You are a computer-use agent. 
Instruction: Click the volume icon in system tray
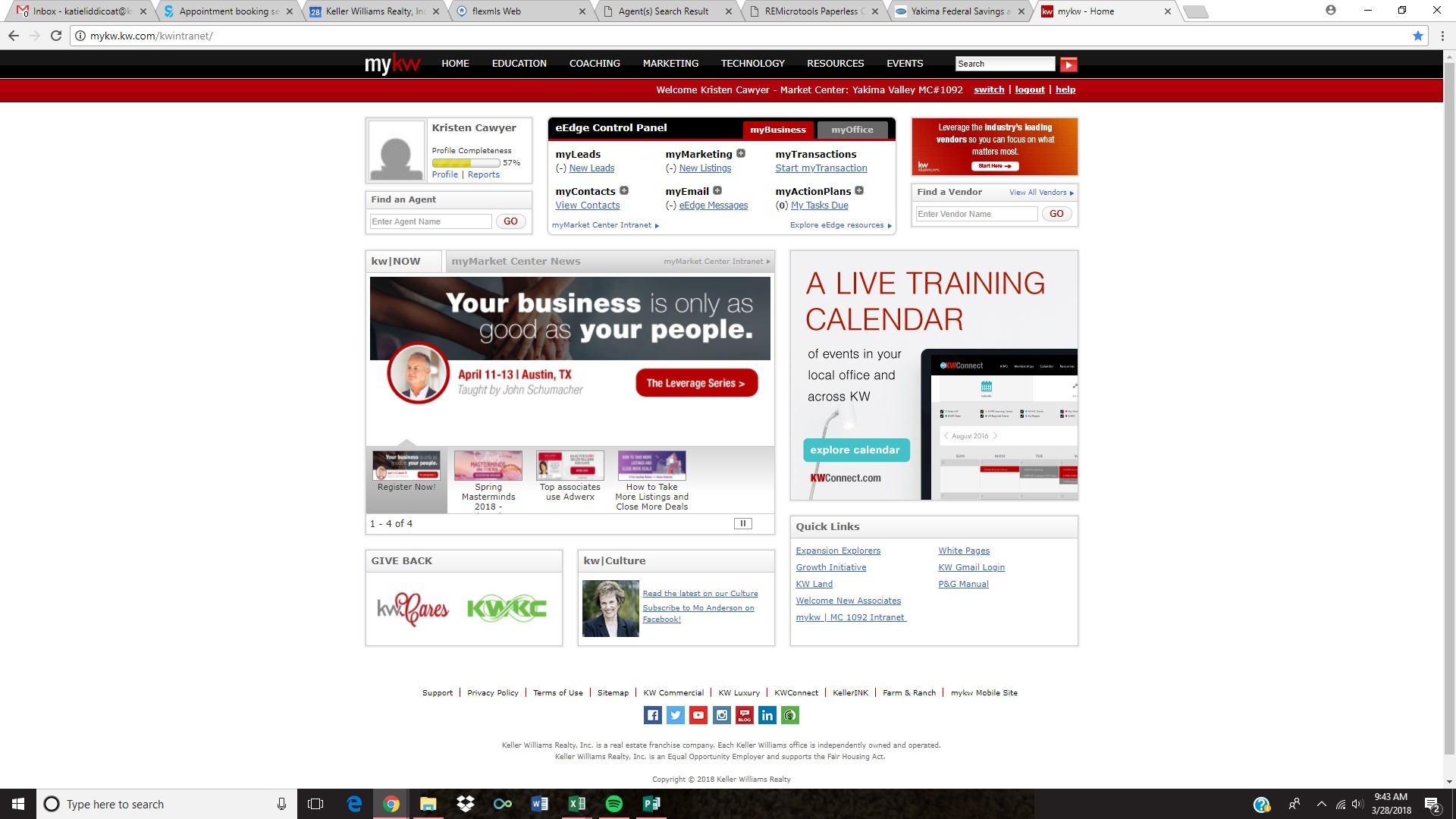[1357, 804]
